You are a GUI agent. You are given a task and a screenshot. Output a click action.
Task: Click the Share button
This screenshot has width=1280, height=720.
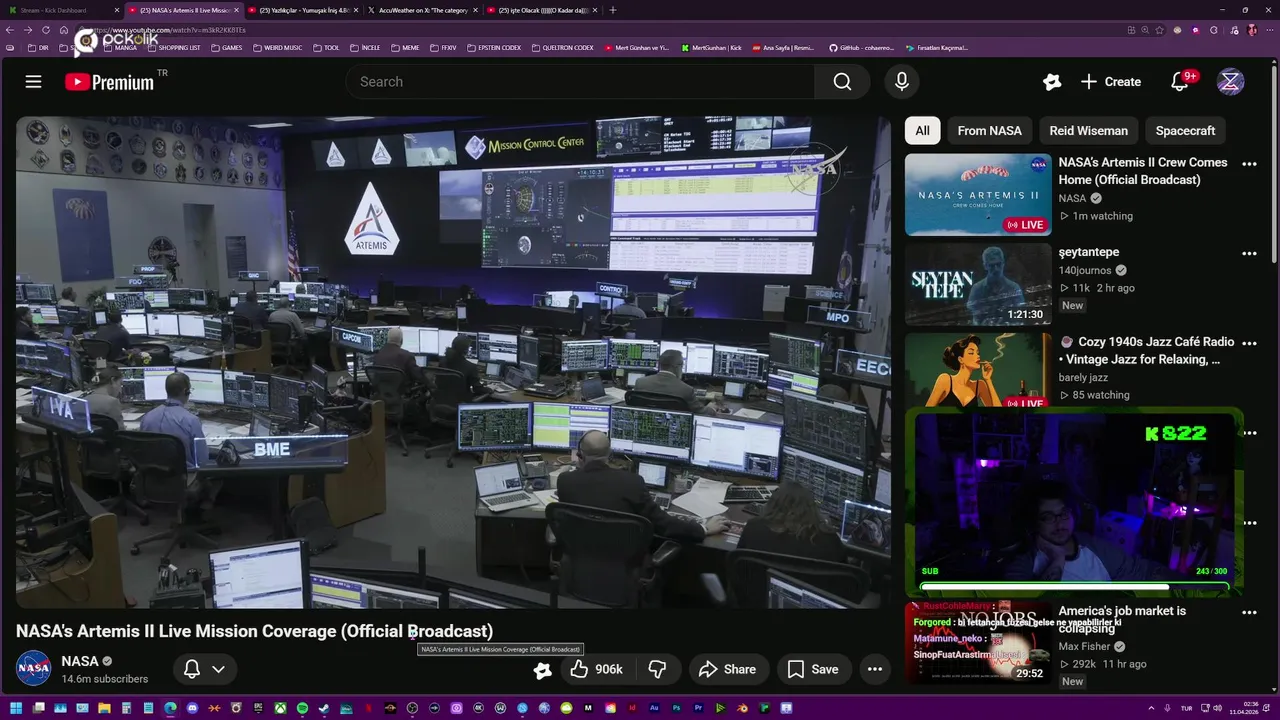(727, 669)
